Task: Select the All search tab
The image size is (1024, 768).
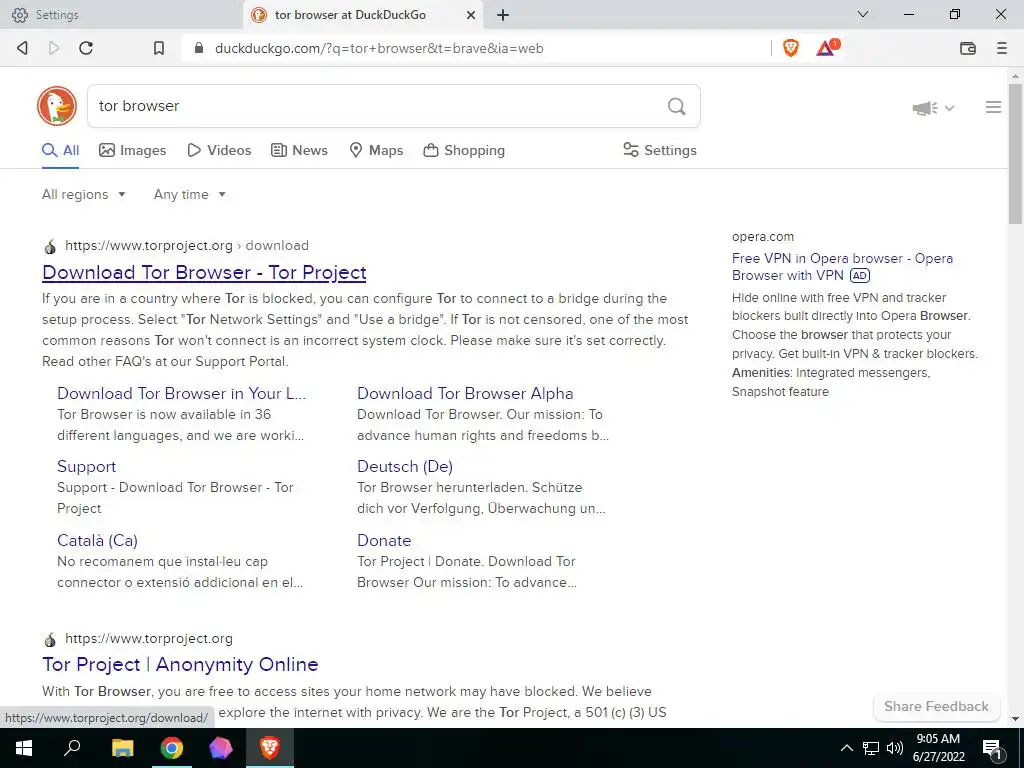Action: [x=61, y=150]
